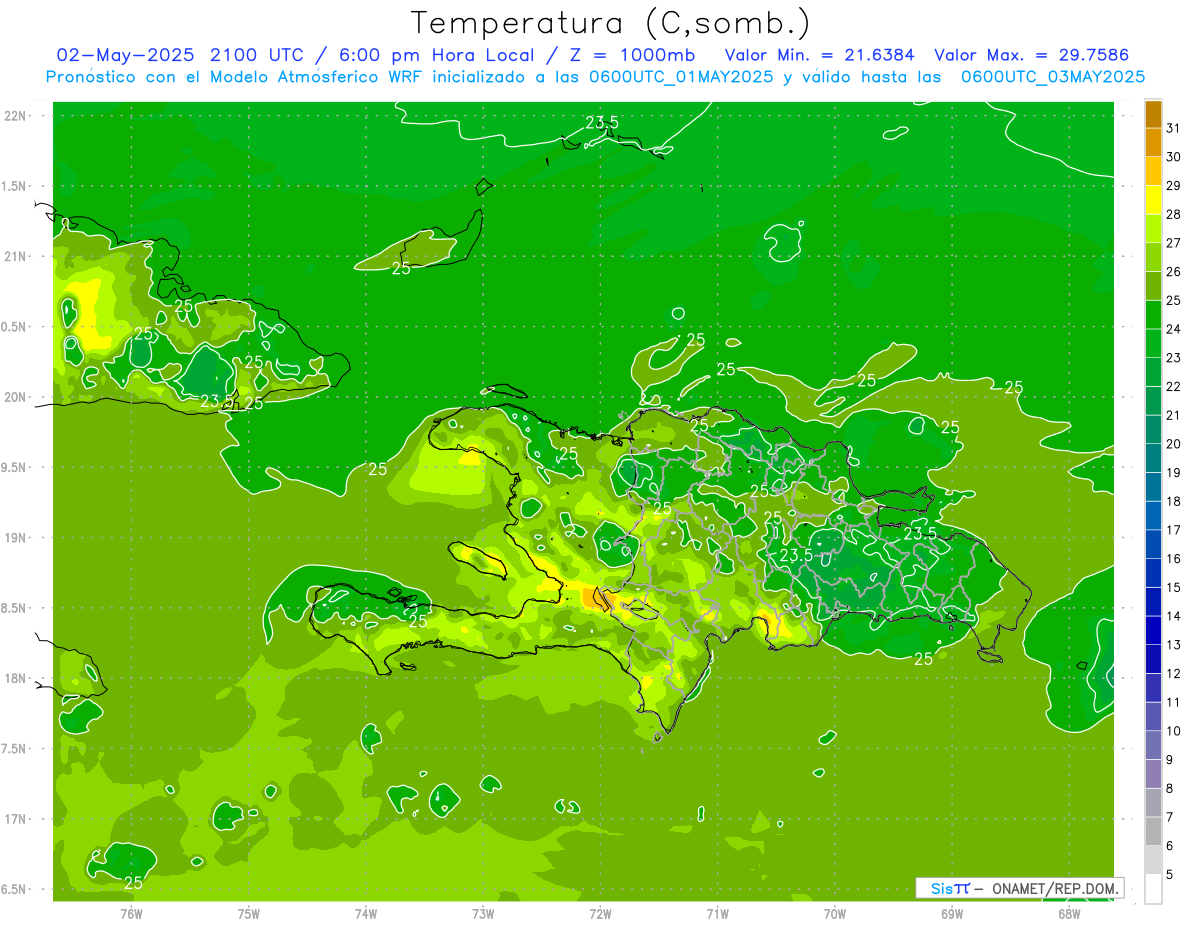Click the 75W longitude axis label

[249, 914]
